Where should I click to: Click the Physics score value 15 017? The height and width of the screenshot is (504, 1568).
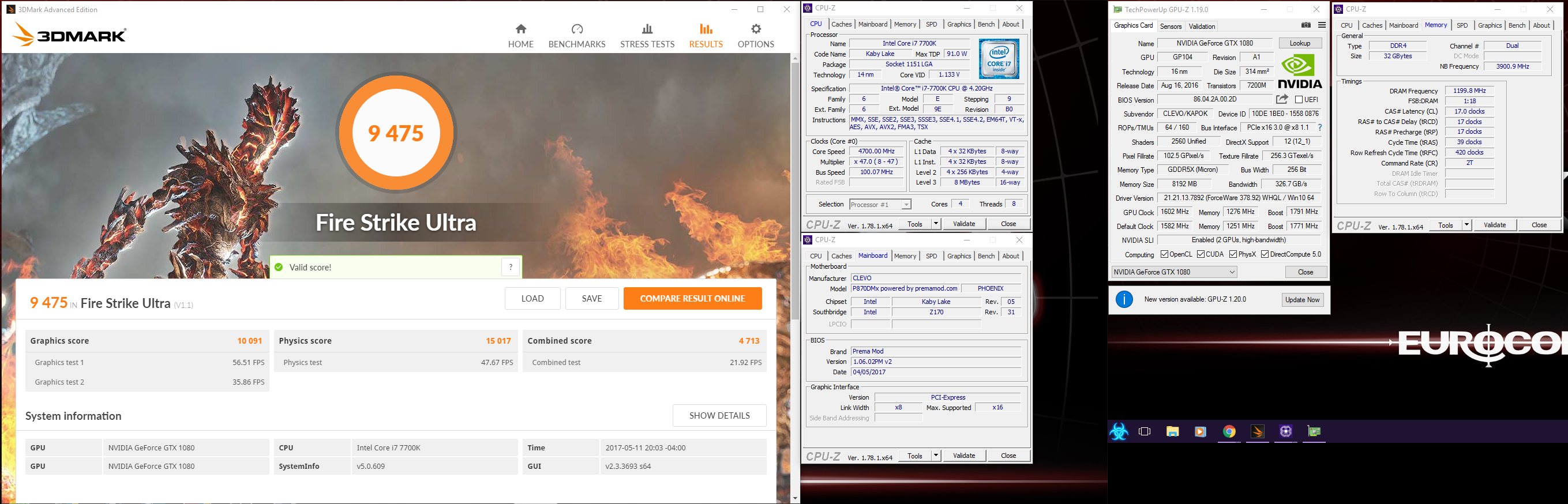click(x=498, y=341)
